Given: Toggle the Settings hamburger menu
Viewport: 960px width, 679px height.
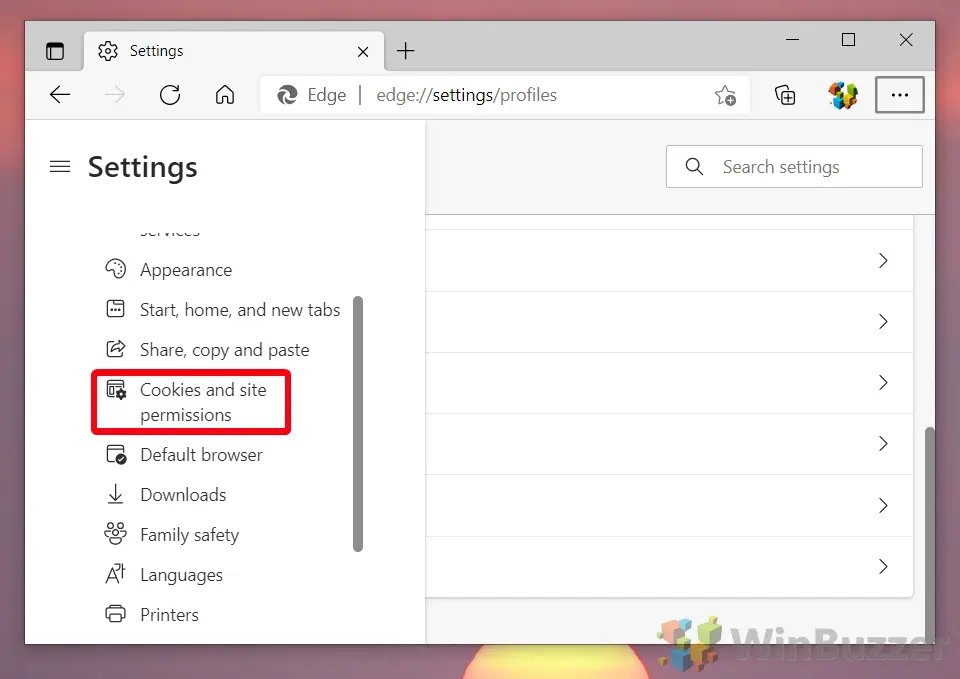Looking at the screenshot, I should 60,167.
